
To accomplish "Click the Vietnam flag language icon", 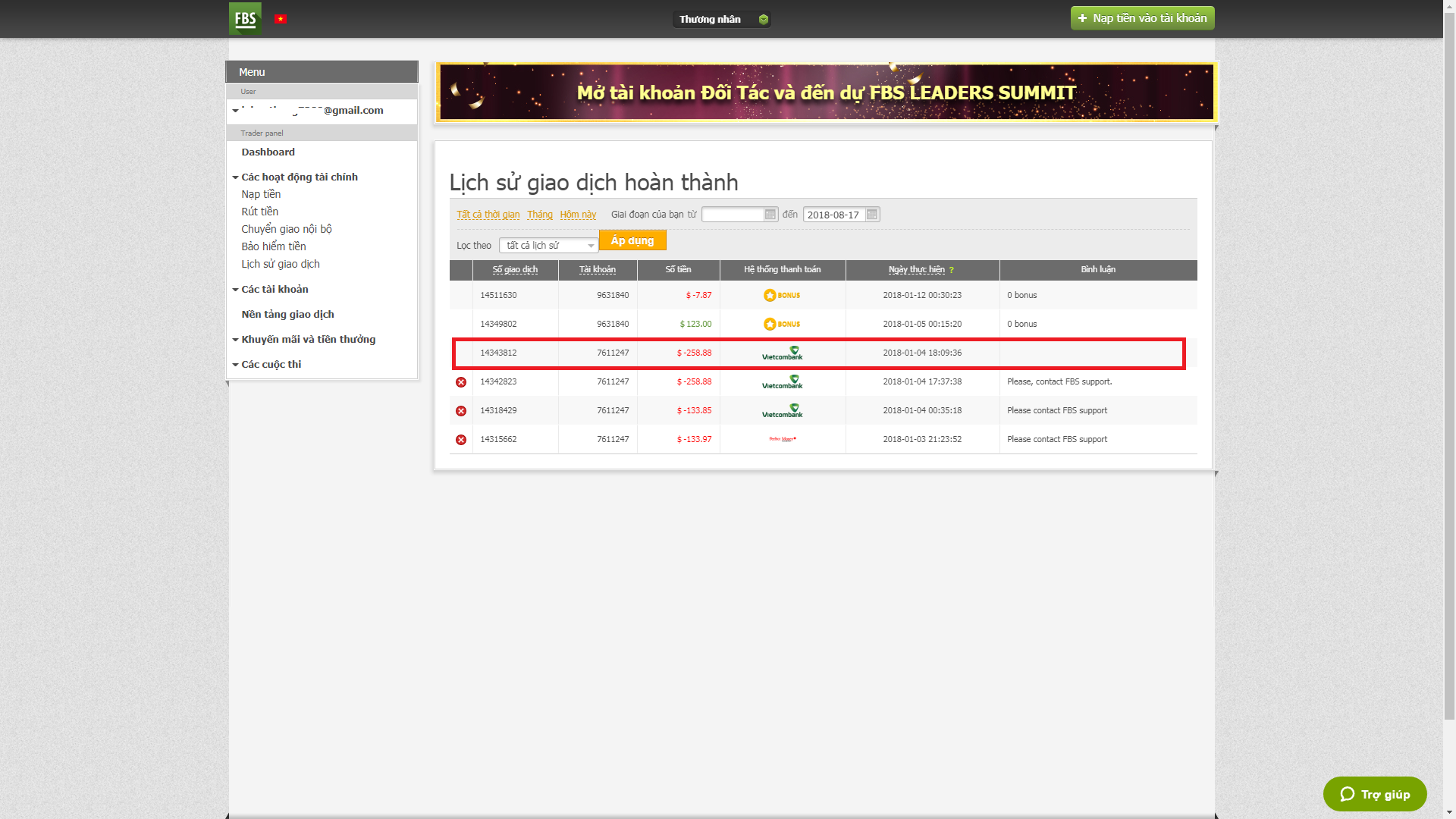I will (281, 19).
